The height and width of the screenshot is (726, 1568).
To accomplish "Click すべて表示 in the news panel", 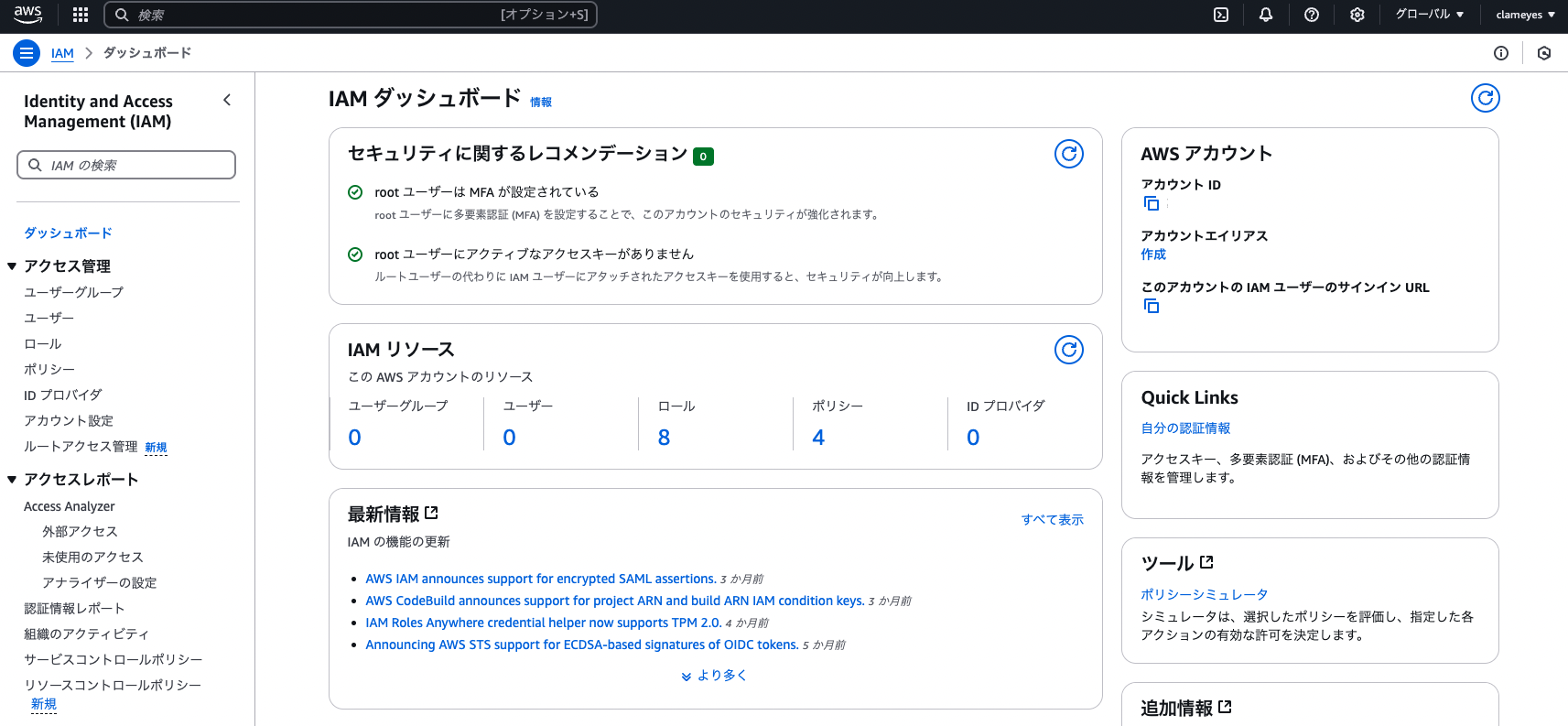I will (x=1053, y=520).
